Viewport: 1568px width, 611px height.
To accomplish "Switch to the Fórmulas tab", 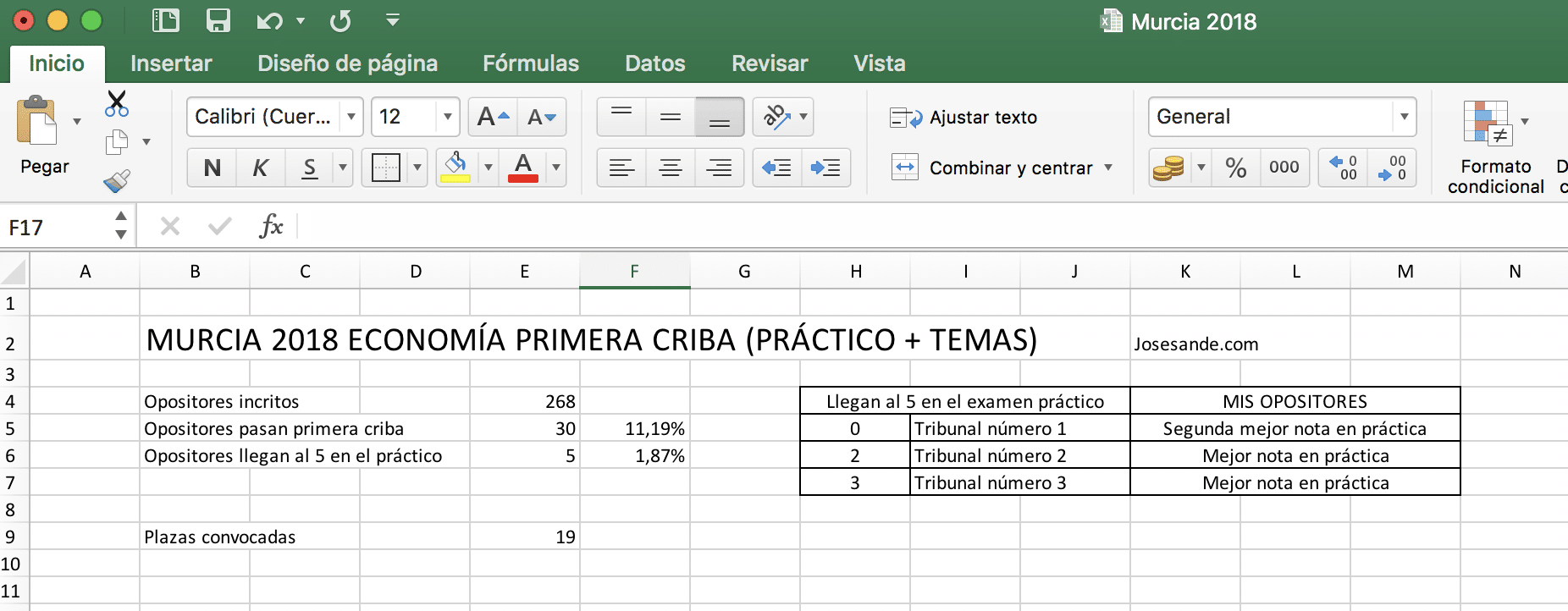I will [531, 63].
